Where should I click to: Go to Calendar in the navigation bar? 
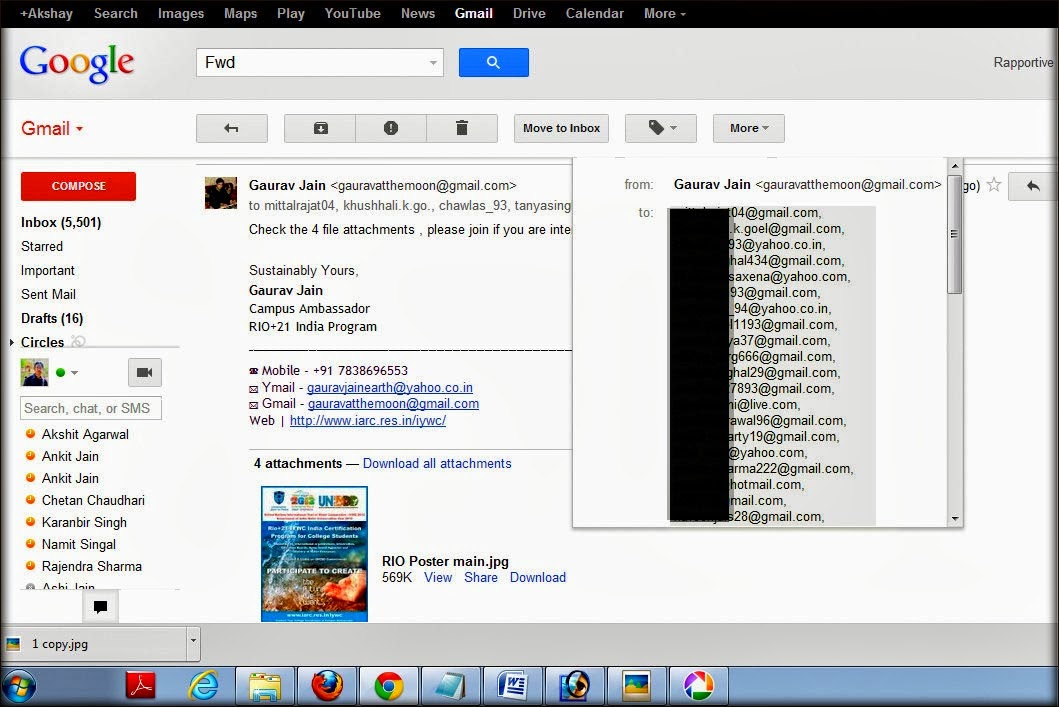pyautogui.click(x=594, y=13)
